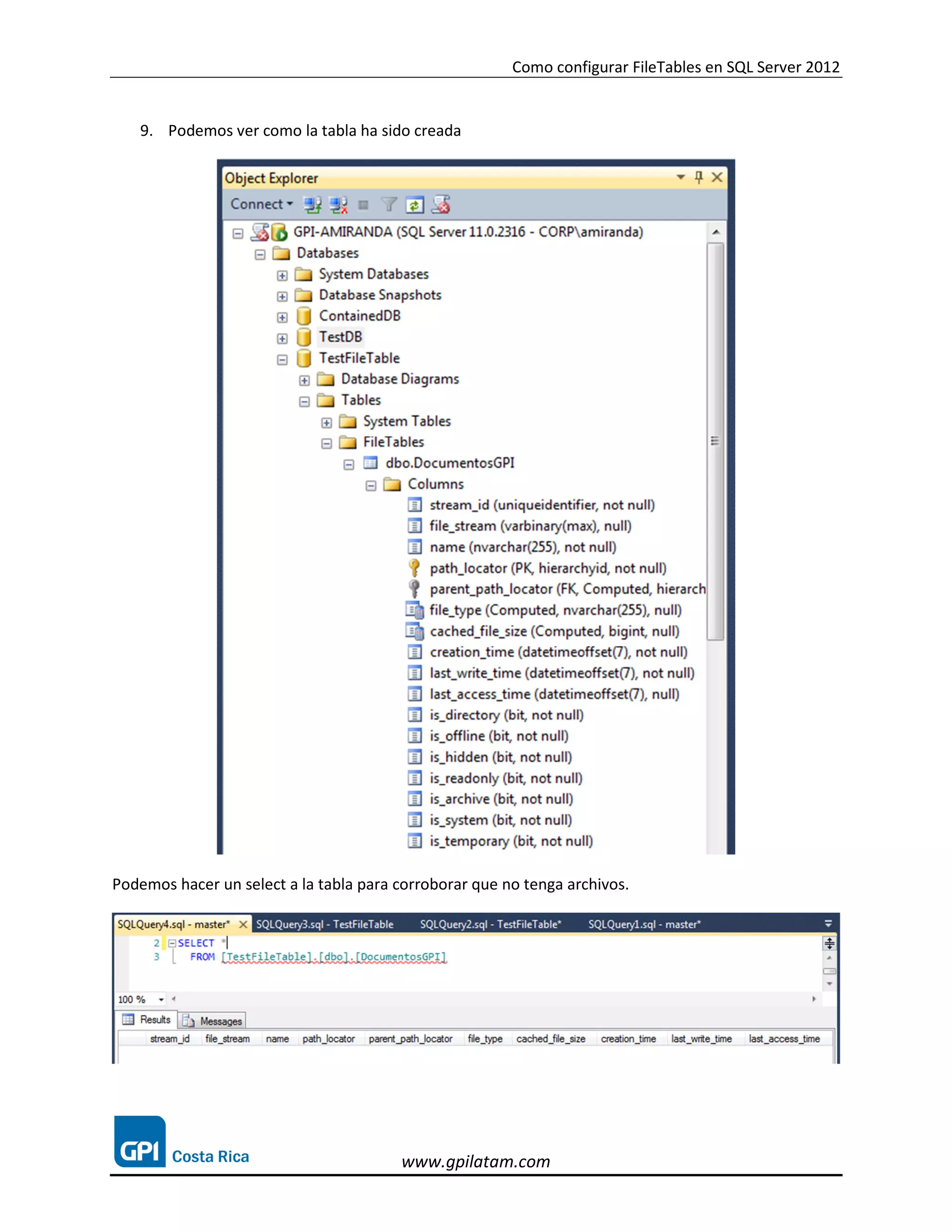Open the Connect dropdown menu
Image resolution: width=952 pixels, height=1232 pixels.
click(x=262, y=204)
